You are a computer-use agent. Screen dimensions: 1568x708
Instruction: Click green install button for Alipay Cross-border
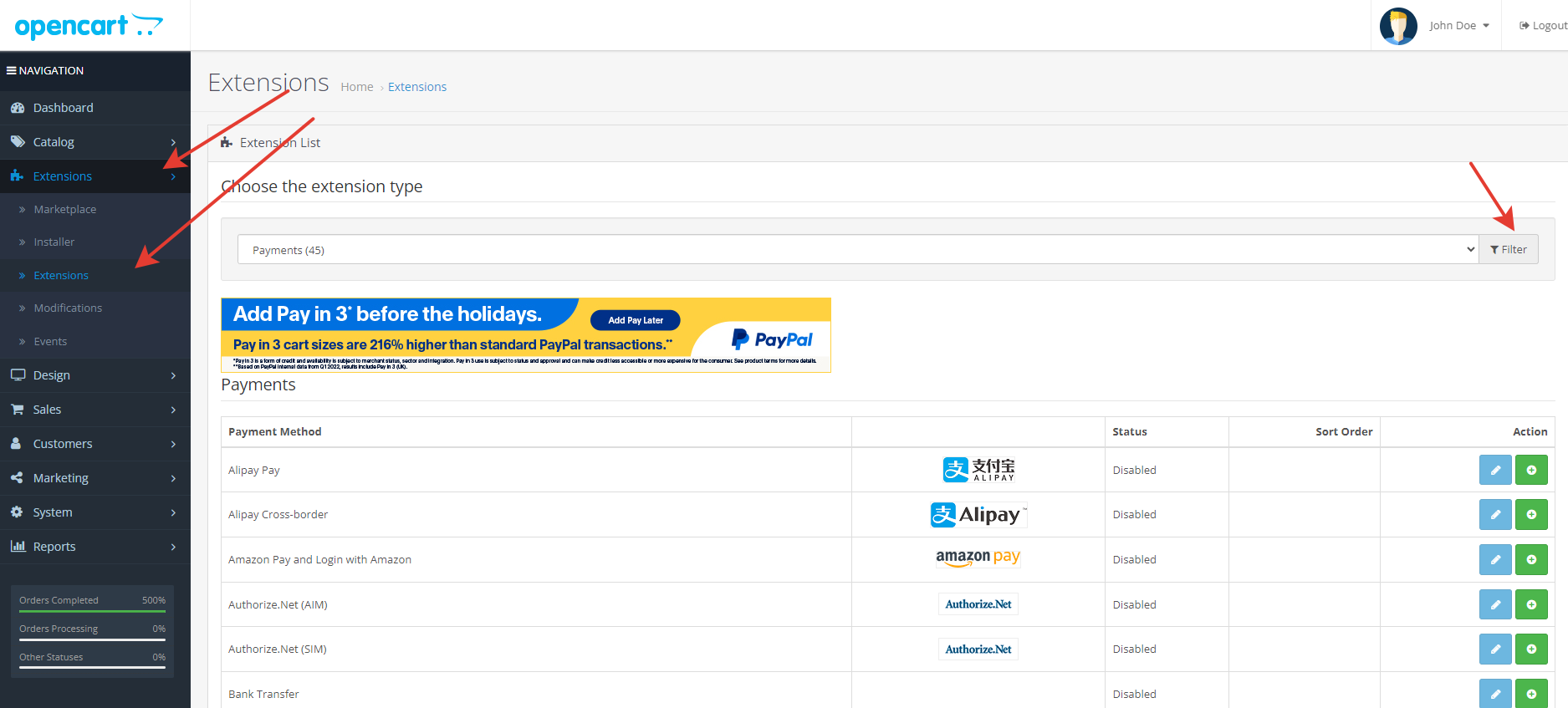pos(1530,515)
